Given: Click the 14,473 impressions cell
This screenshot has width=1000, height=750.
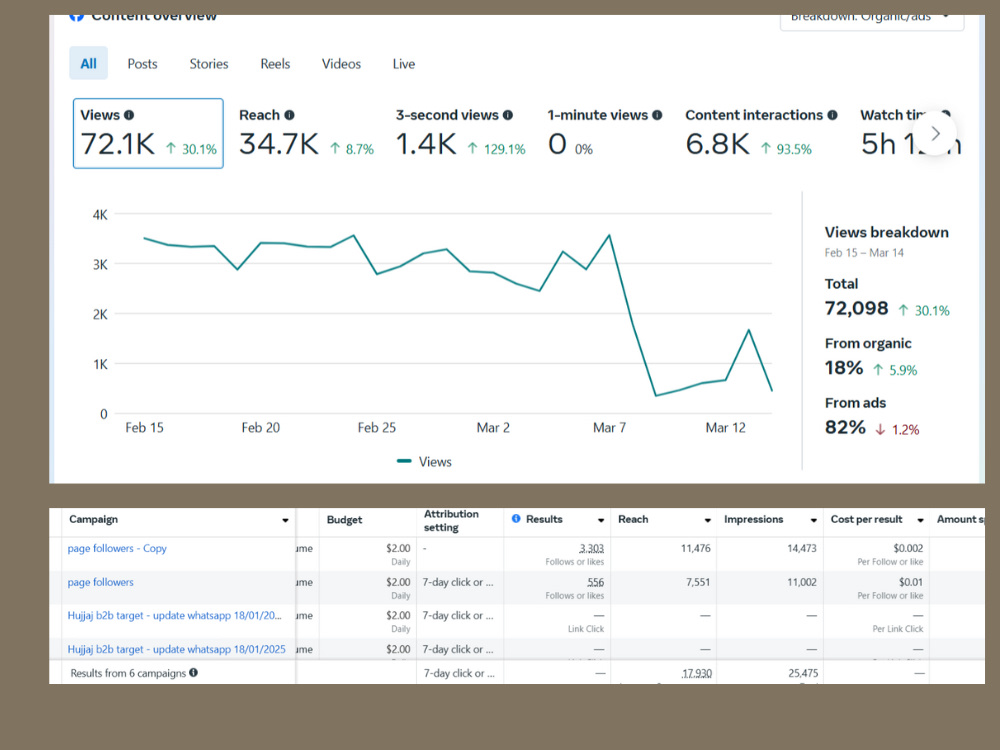Looking at the screenshot, I should (x=802, y=548).
